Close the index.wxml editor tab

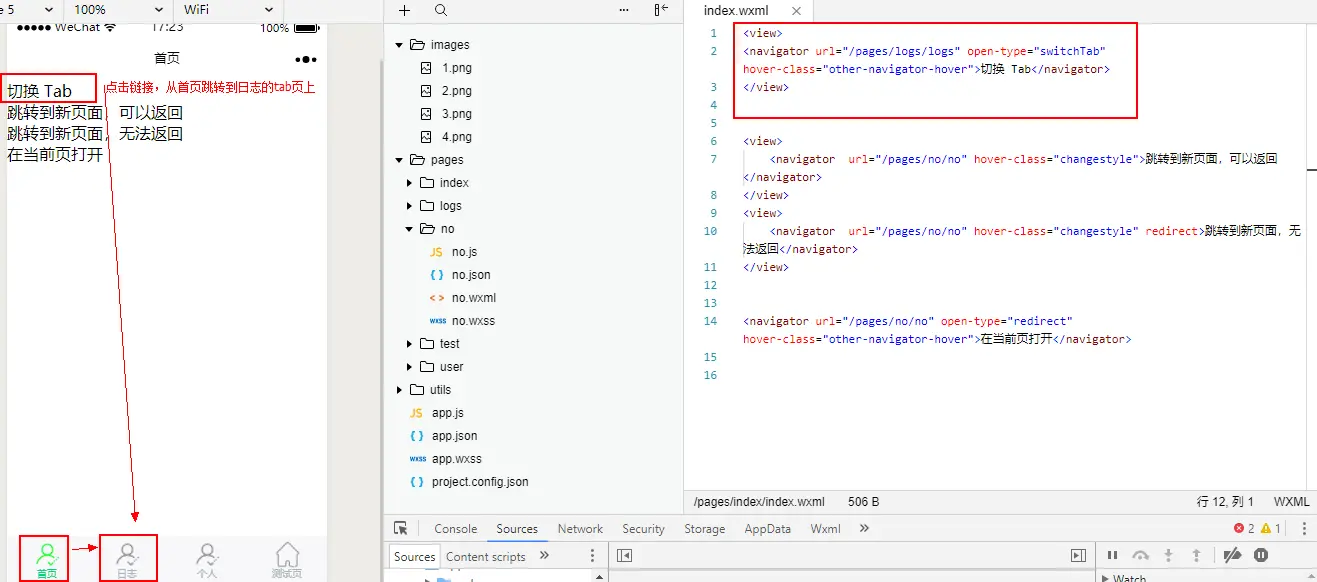[x=797, y=11]
